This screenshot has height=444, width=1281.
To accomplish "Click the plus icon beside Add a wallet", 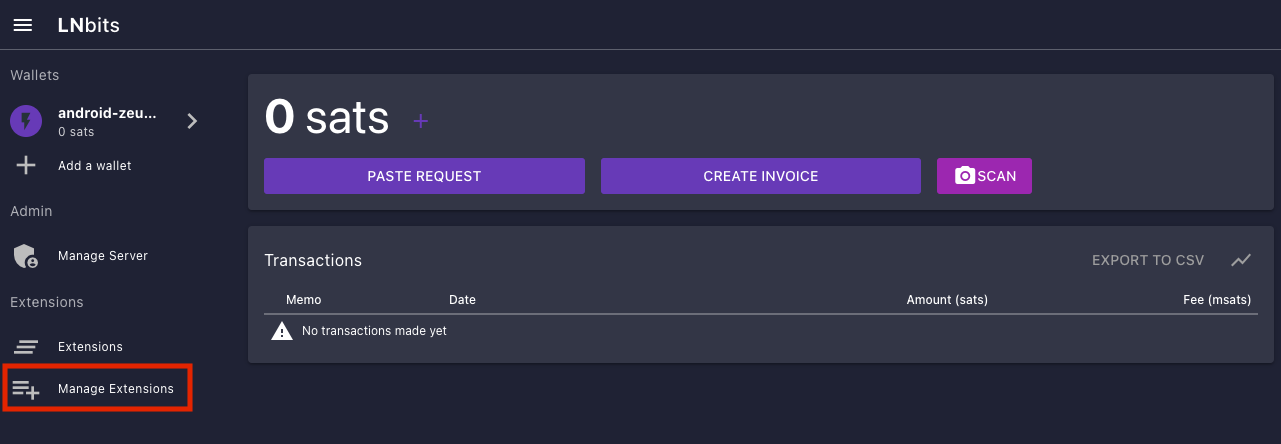I will point(26,165).
